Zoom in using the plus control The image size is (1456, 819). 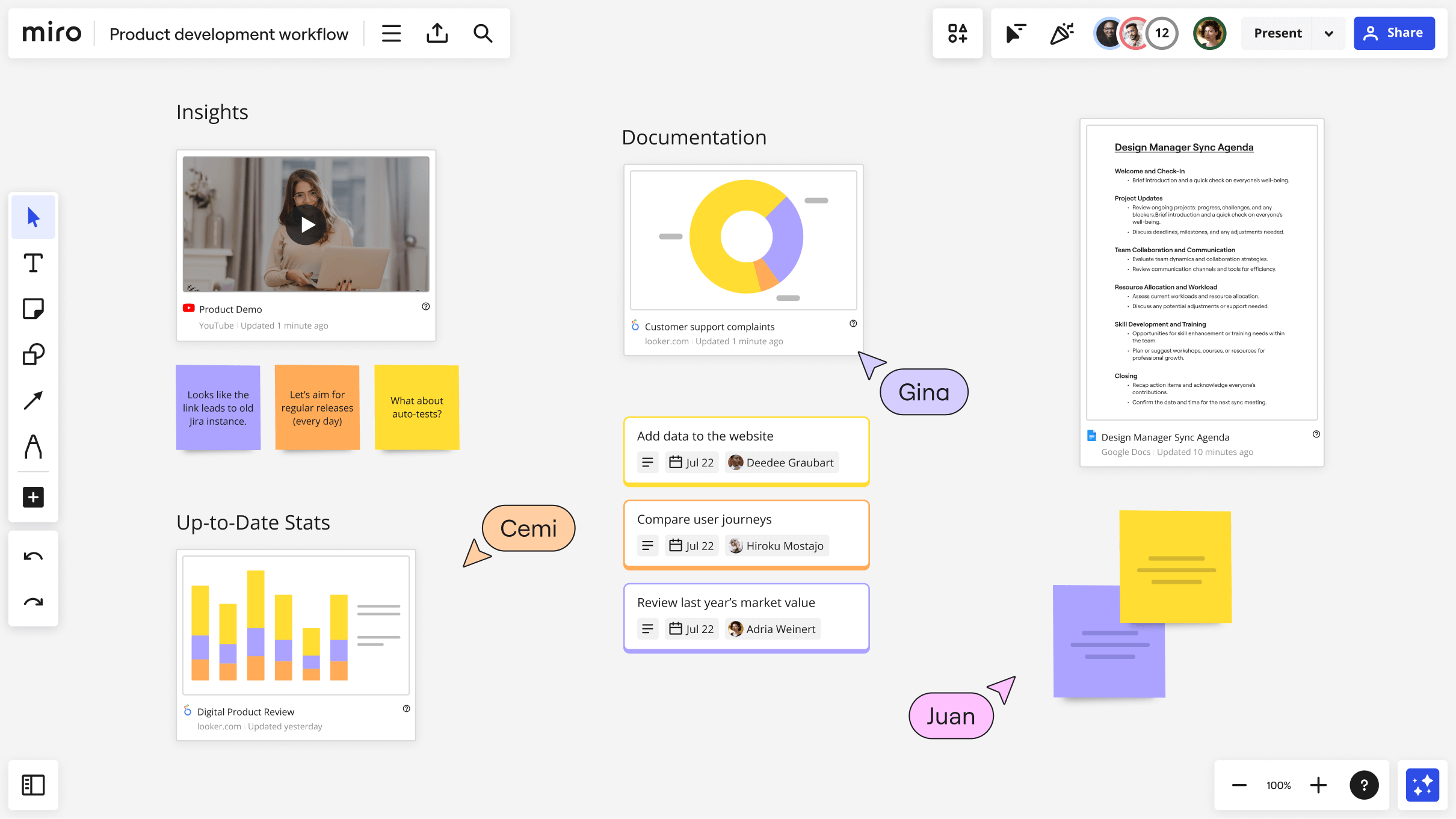(x=1318, y=785)
